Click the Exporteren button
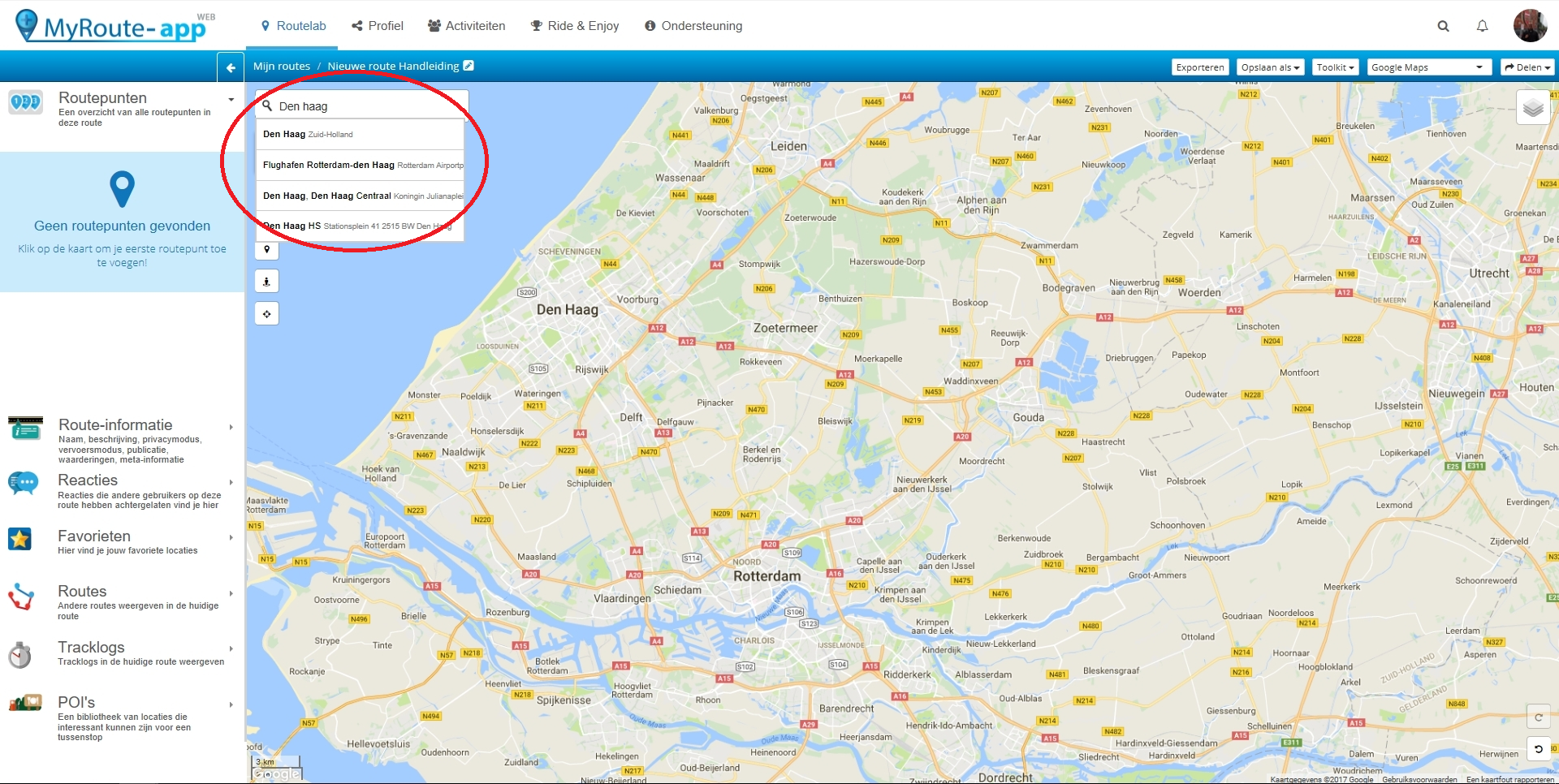This screenshot has width=1559, height=784. 1200,67
